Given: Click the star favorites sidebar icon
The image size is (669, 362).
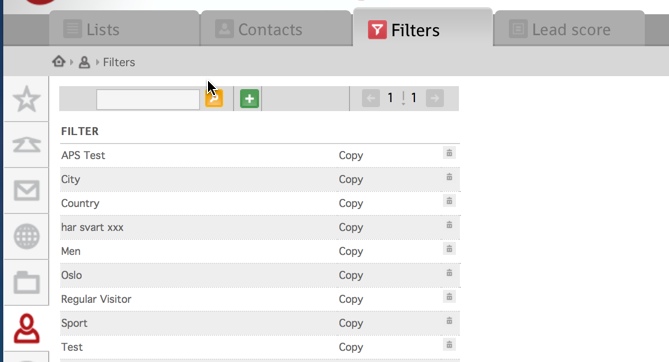Looking at the screenshot, I should tap(26, 99).
